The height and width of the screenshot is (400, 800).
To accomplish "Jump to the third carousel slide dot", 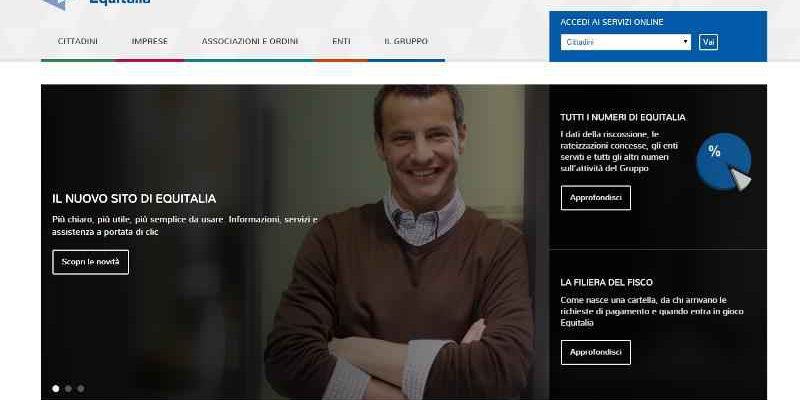I will [81, 389].
